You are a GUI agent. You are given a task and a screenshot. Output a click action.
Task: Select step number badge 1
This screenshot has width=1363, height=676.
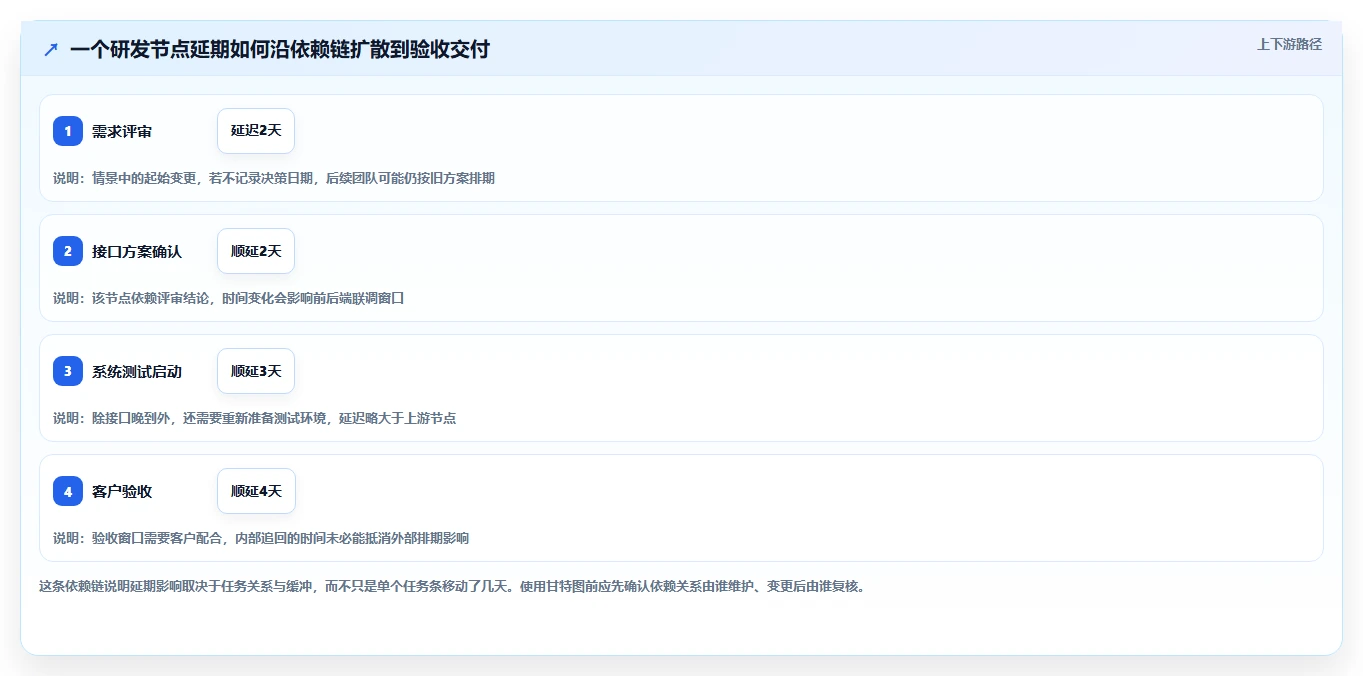(x=68, y=131)
